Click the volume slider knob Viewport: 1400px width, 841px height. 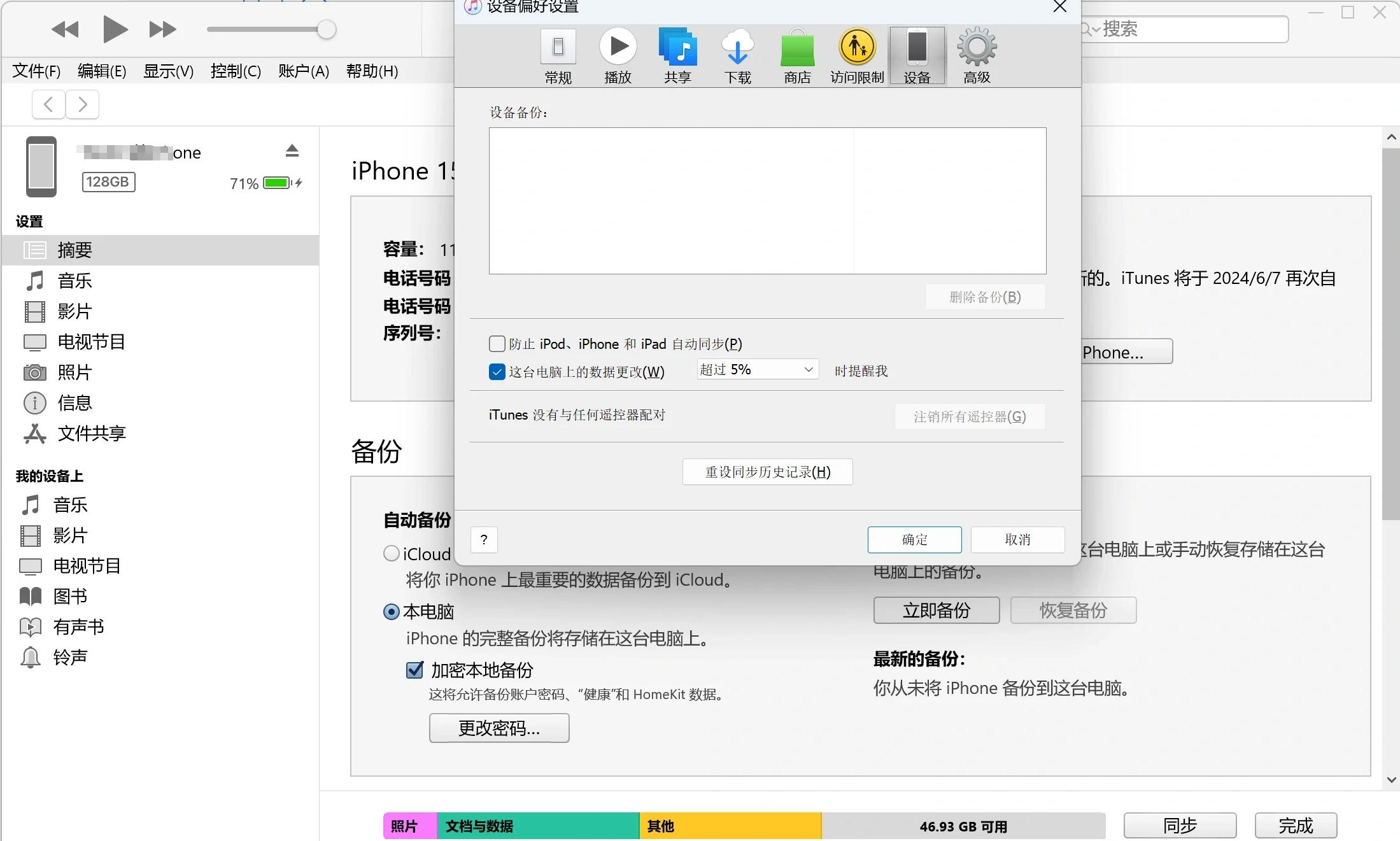(327, 29)
